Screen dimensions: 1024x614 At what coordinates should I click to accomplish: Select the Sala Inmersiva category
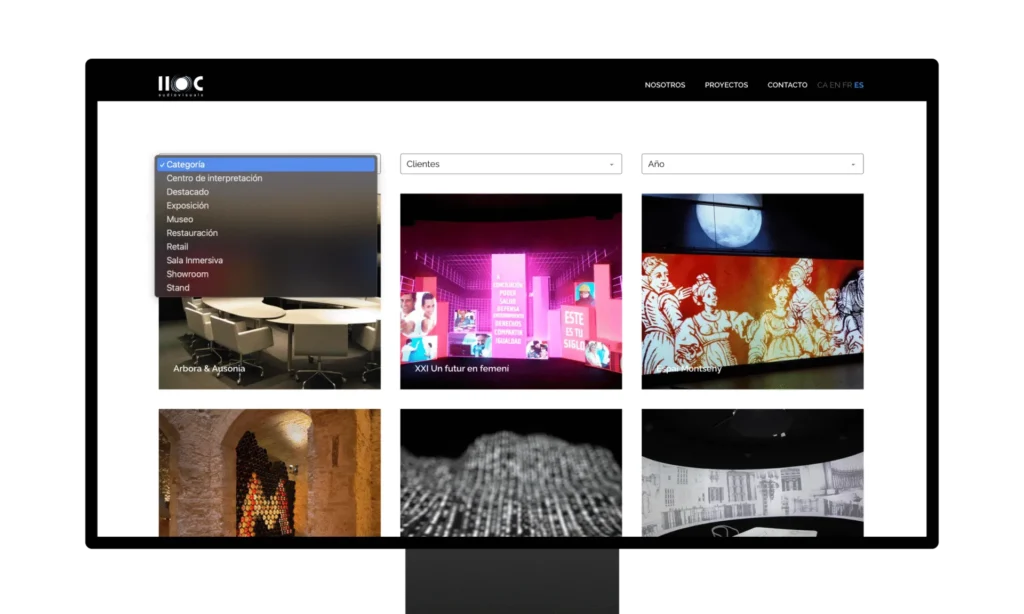(266, 261)
